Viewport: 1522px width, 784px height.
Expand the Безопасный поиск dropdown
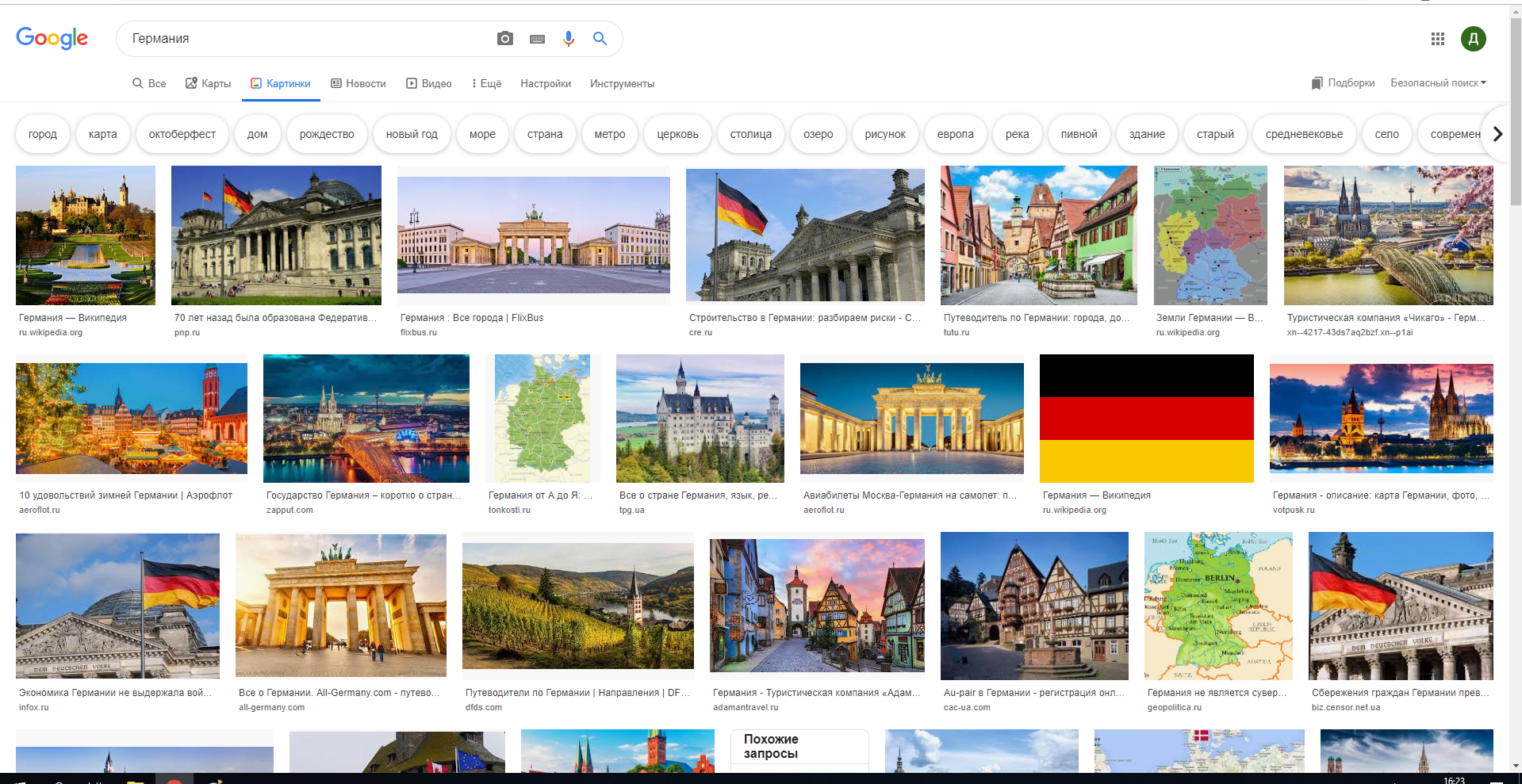tap(1438, 83)
